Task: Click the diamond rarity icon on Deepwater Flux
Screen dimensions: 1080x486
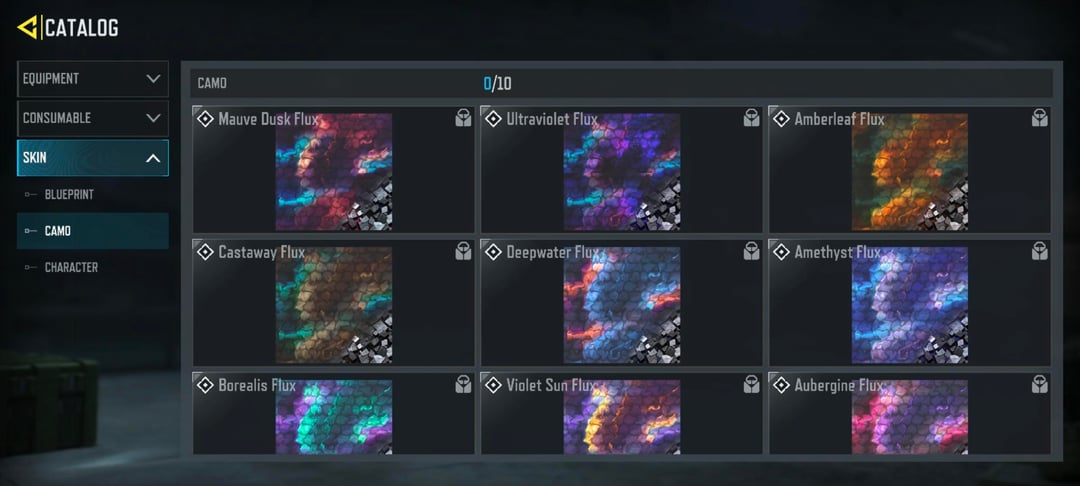Action: (492, 252)
